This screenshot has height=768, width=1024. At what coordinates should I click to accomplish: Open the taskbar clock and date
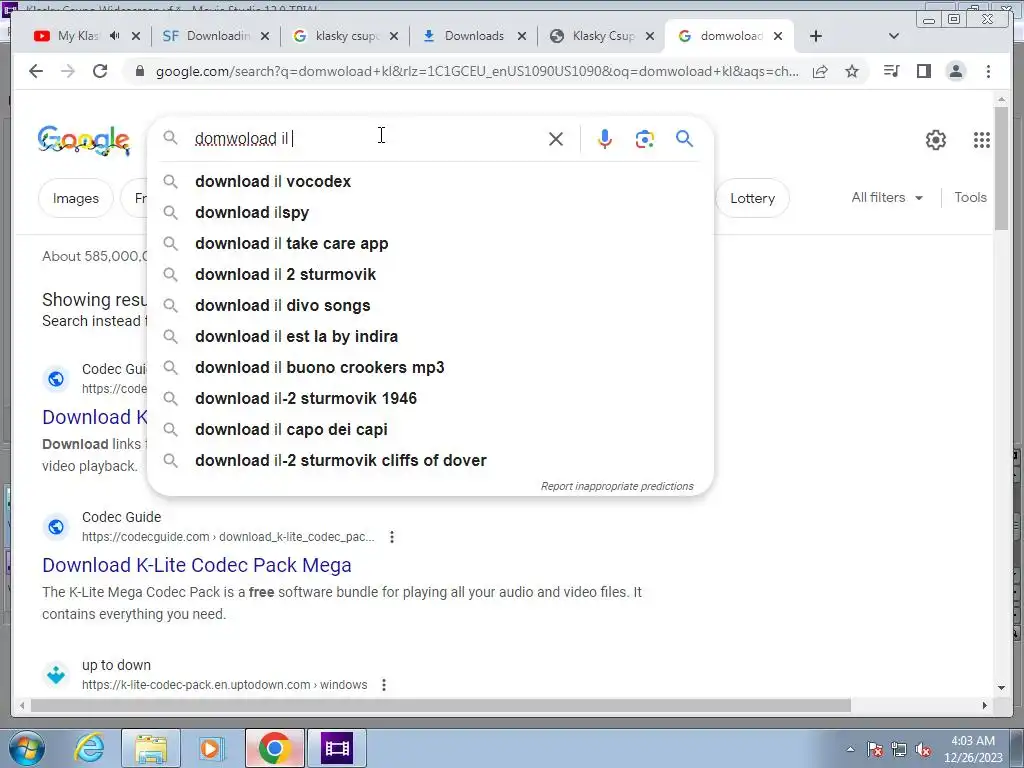tap(973, 749)
